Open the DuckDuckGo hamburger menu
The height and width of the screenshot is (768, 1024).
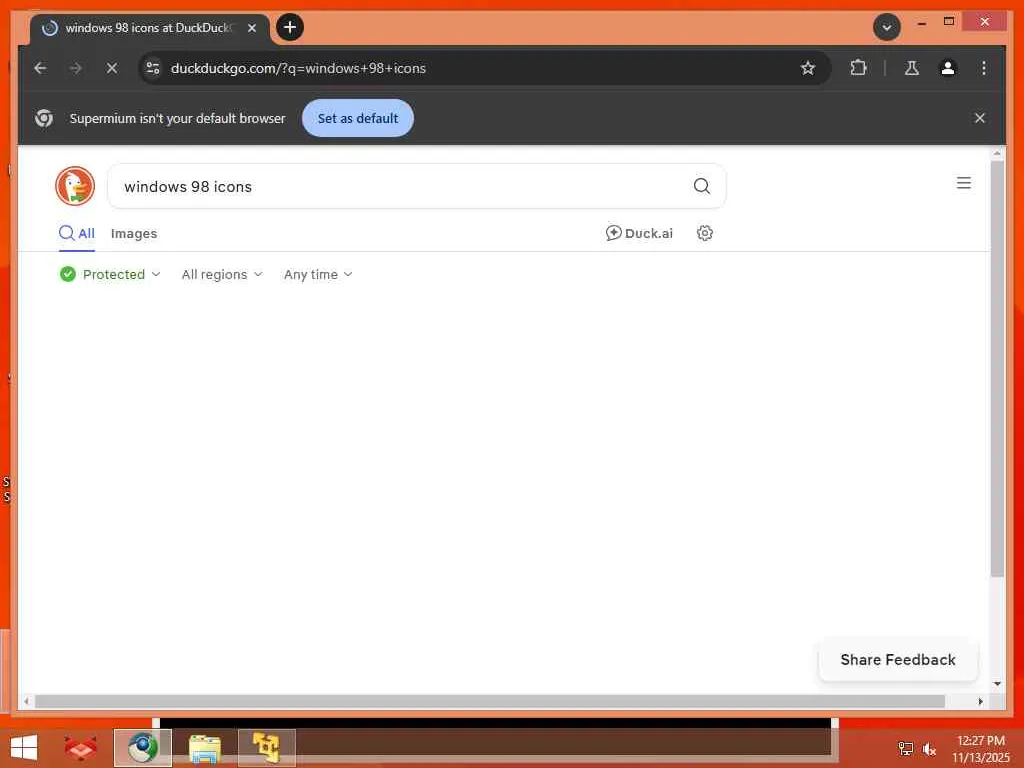(964, 183)
